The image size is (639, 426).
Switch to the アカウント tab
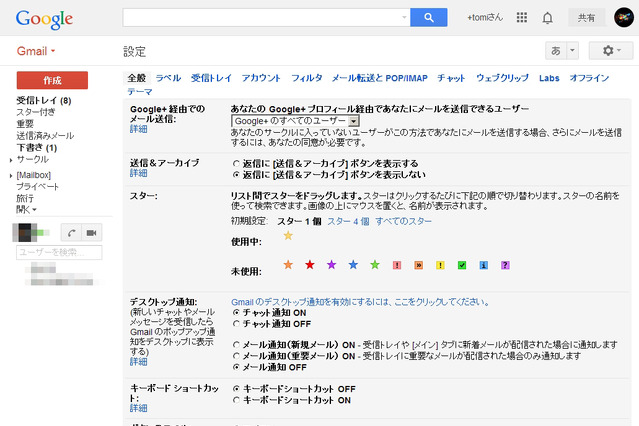261,78
